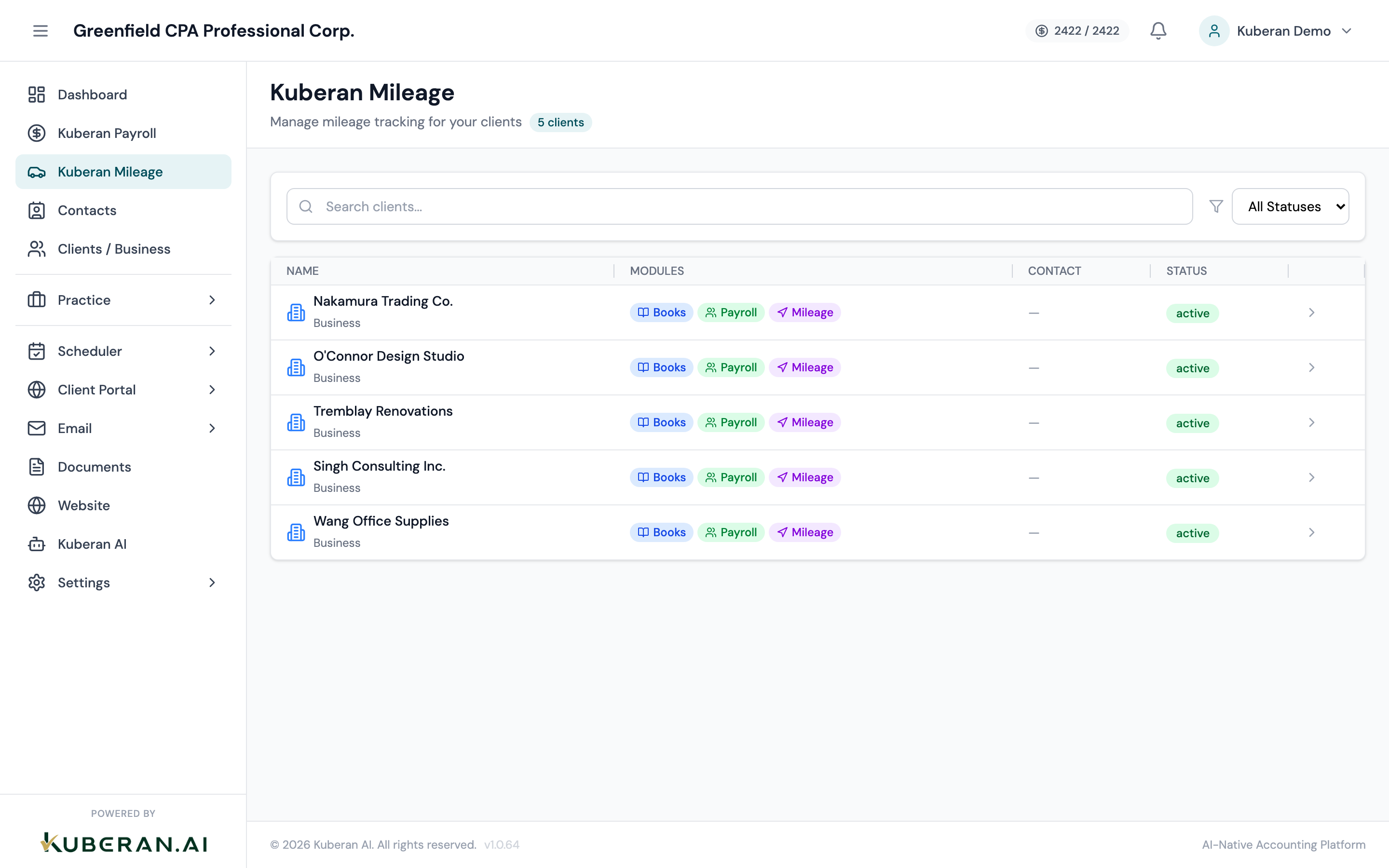Expand the Scheduler submenu chevron
This screenshot has height=868, width=1389.
212,351
